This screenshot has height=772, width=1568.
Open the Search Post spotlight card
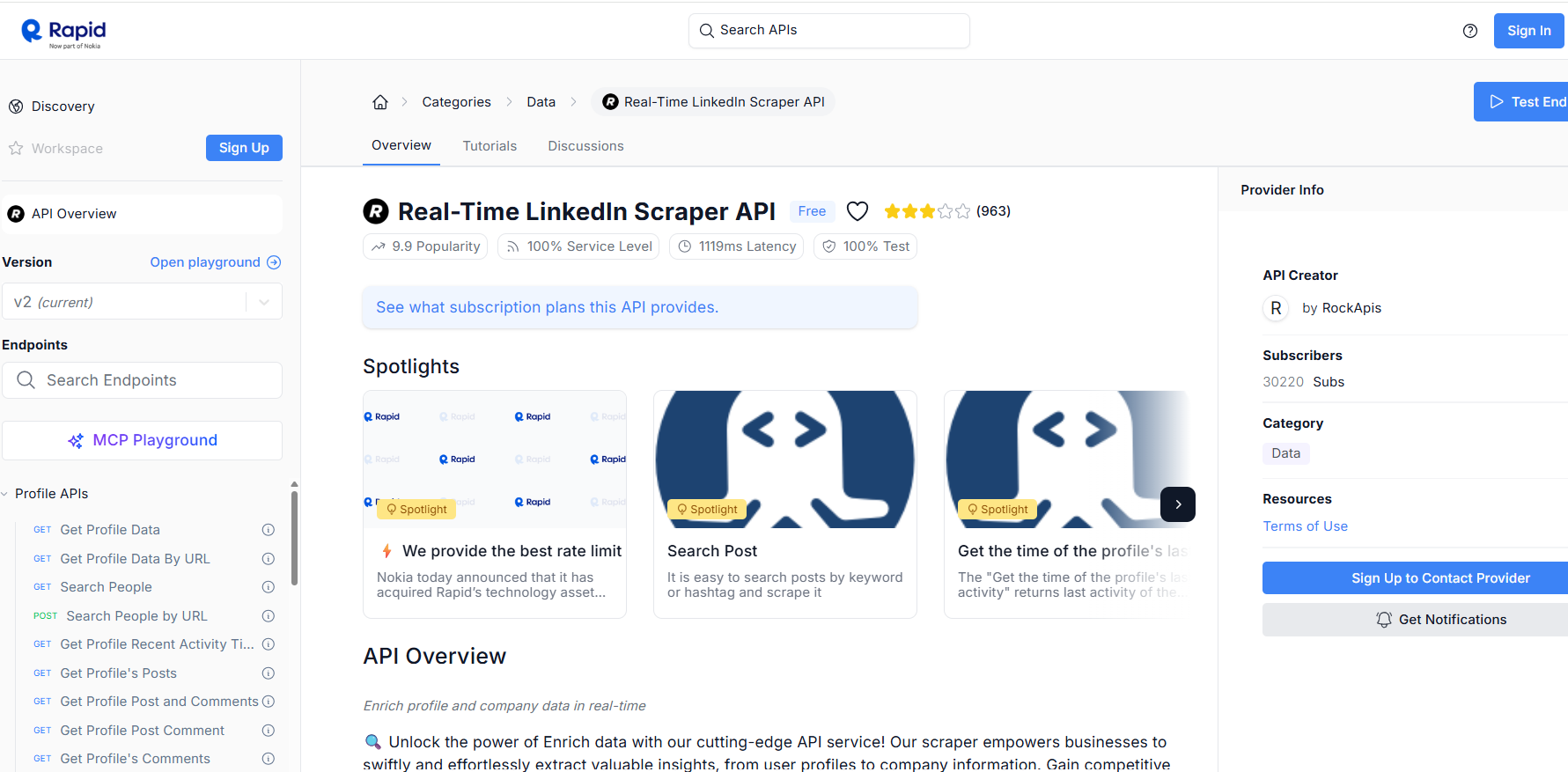(x=785, y=504)
